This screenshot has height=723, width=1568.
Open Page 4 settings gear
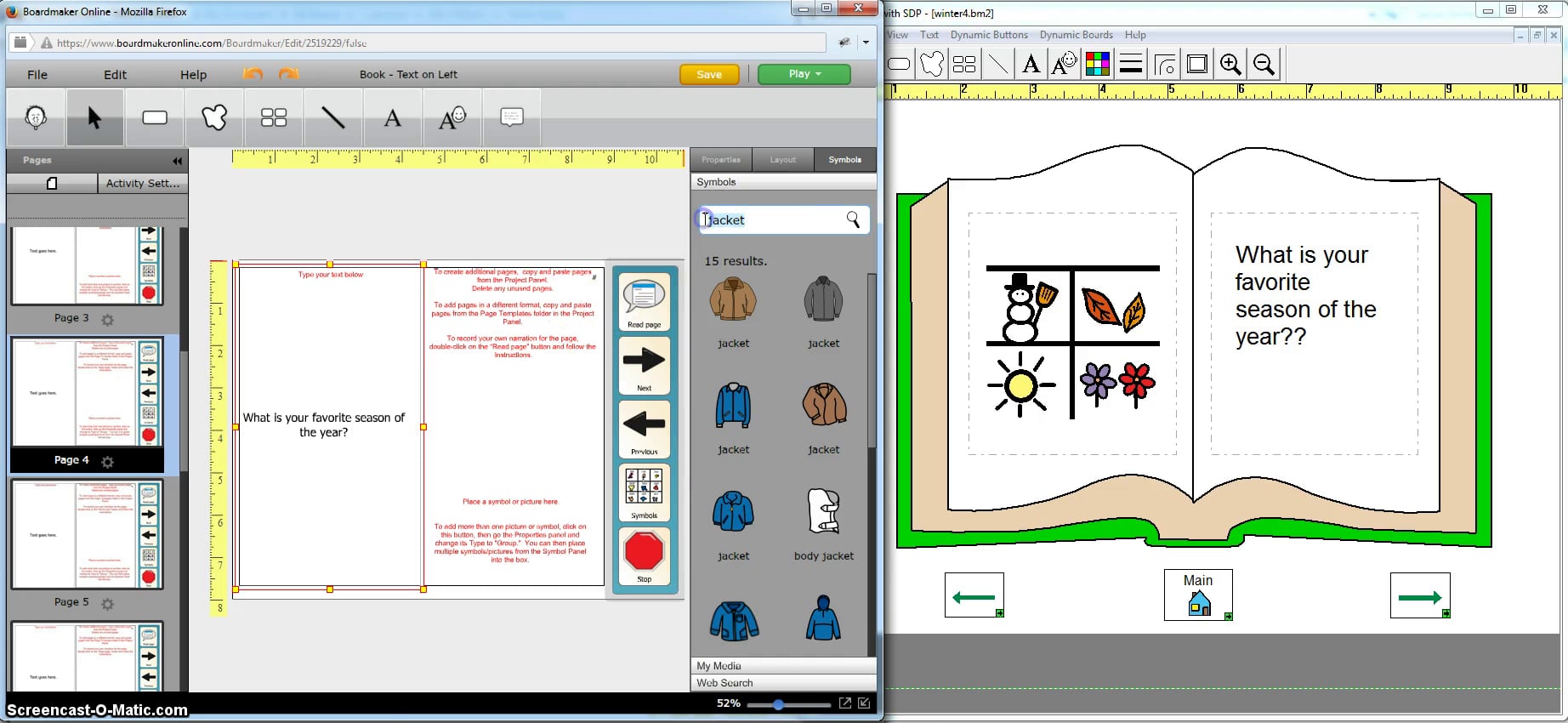(x=107, y=462)
